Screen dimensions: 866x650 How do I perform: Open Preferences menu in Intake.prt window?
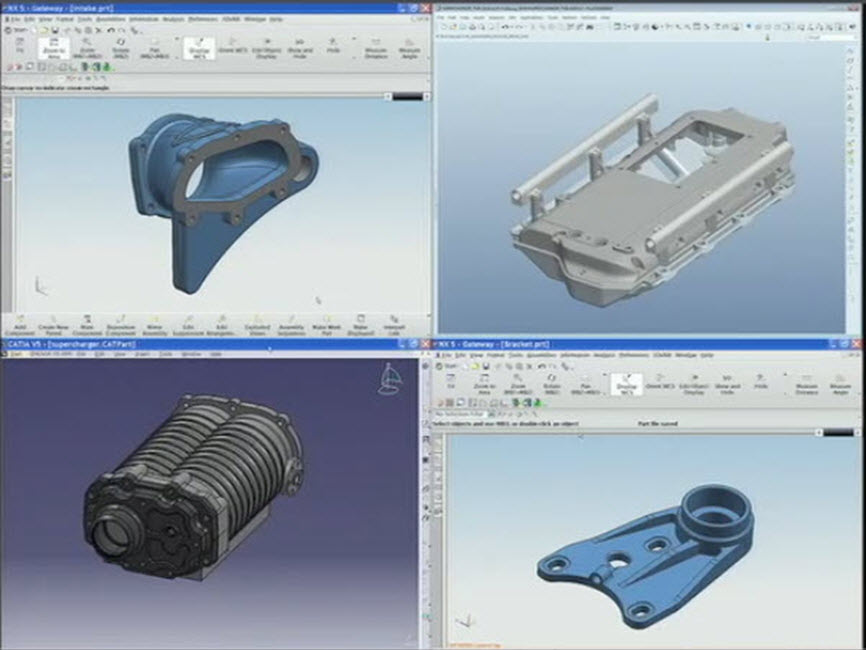tap(203, 19)
